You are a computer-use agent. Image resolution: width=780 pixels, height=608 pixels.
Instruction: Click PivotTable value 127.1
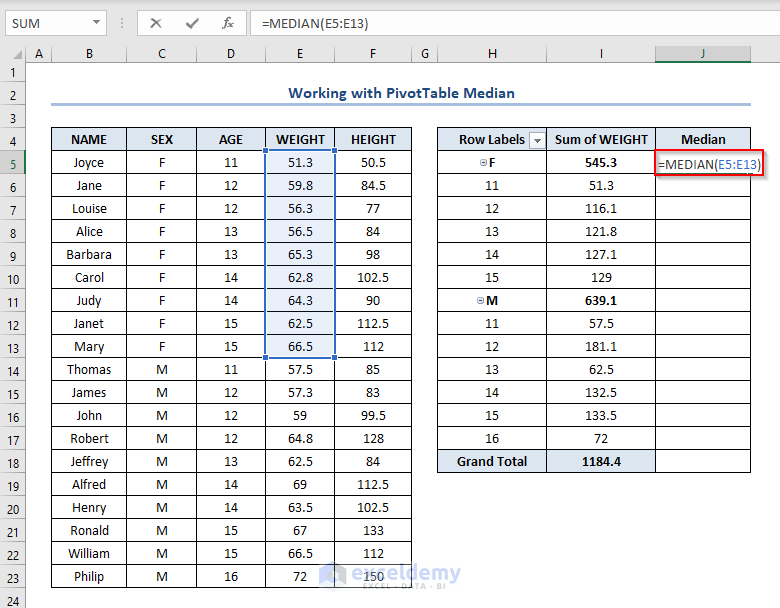pos(601,254)
